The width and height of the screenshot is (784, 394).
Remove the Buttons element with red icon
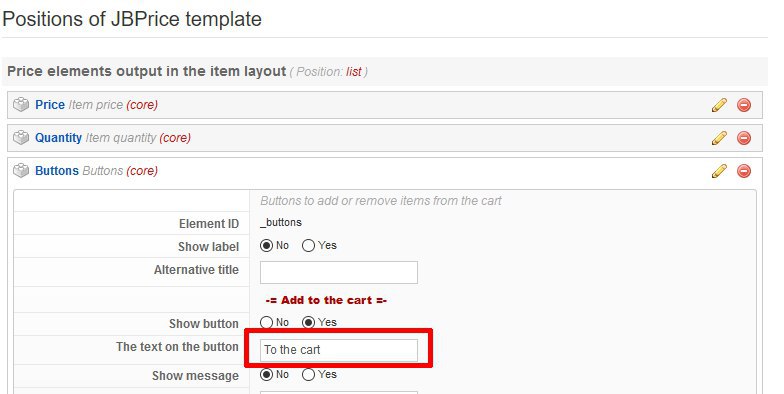tap(744, 171)
